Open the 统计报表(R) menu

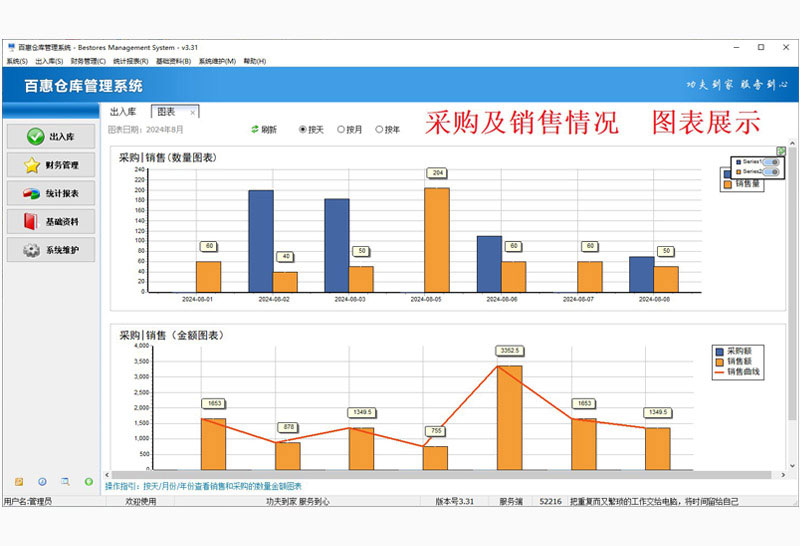[131, 61]
